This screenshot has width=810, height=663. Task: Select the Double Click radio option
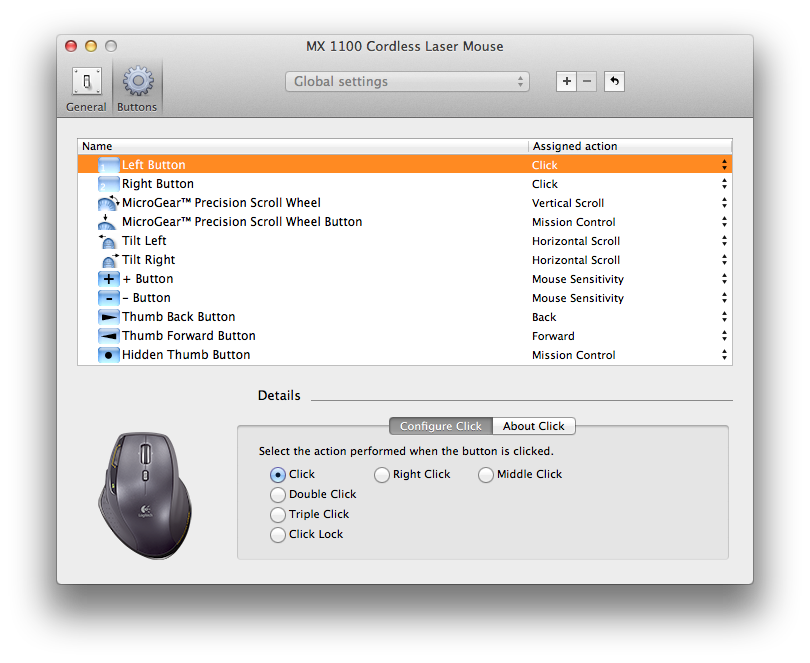[277, 495]
